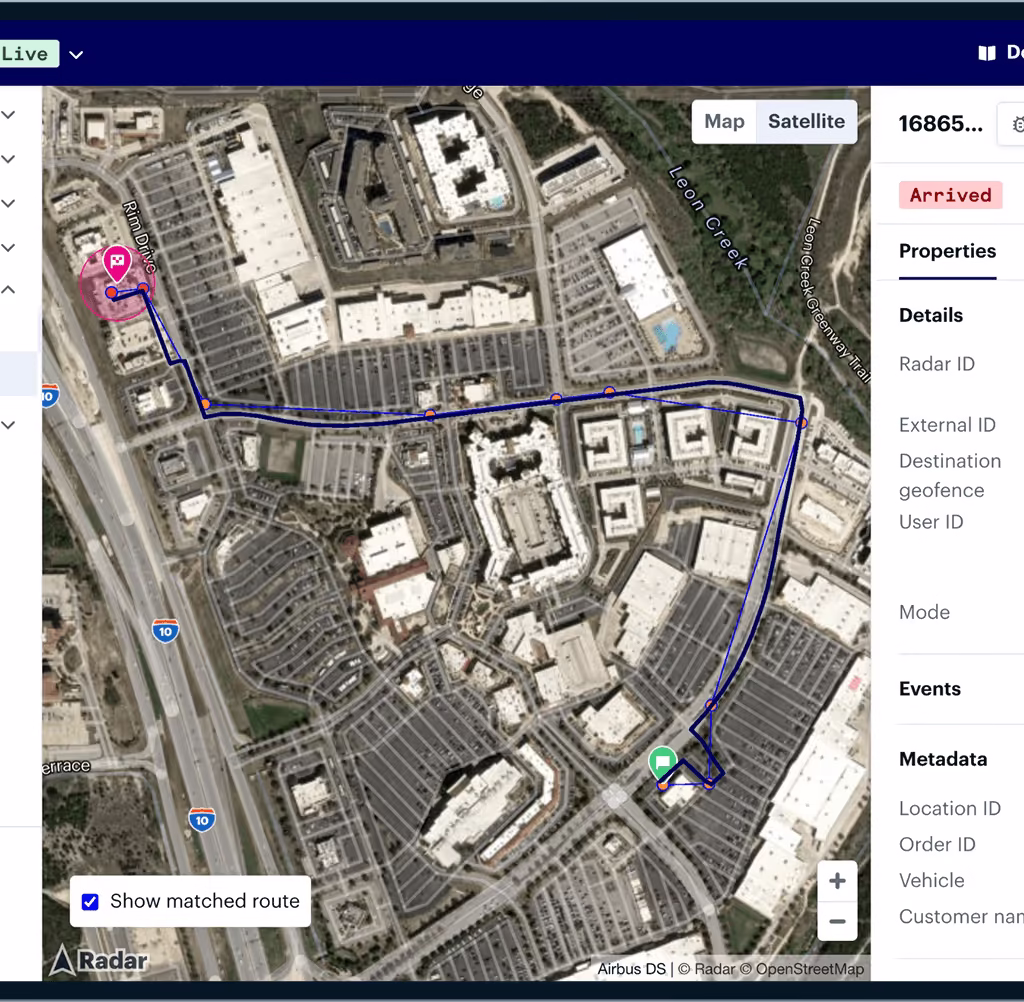Zoom out with the minus button

pos(837,921)
